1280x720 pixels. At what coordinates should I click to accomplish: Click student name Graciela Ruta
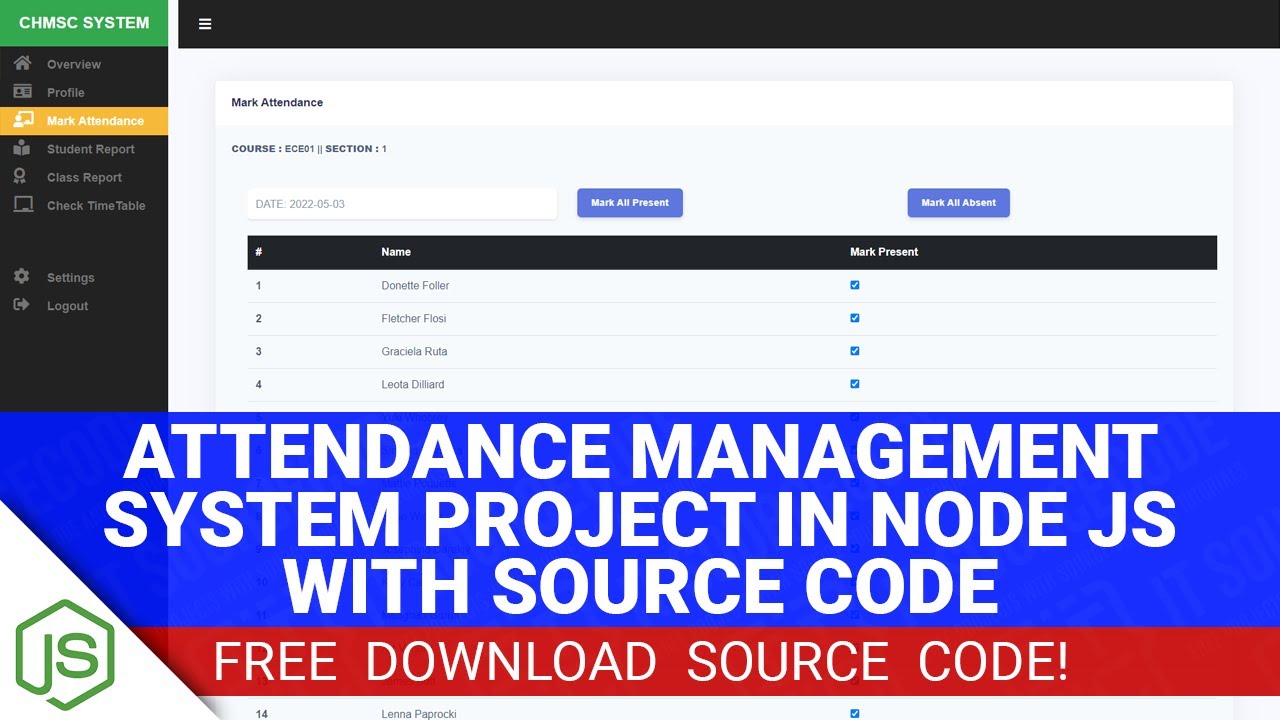pos(414,352)
